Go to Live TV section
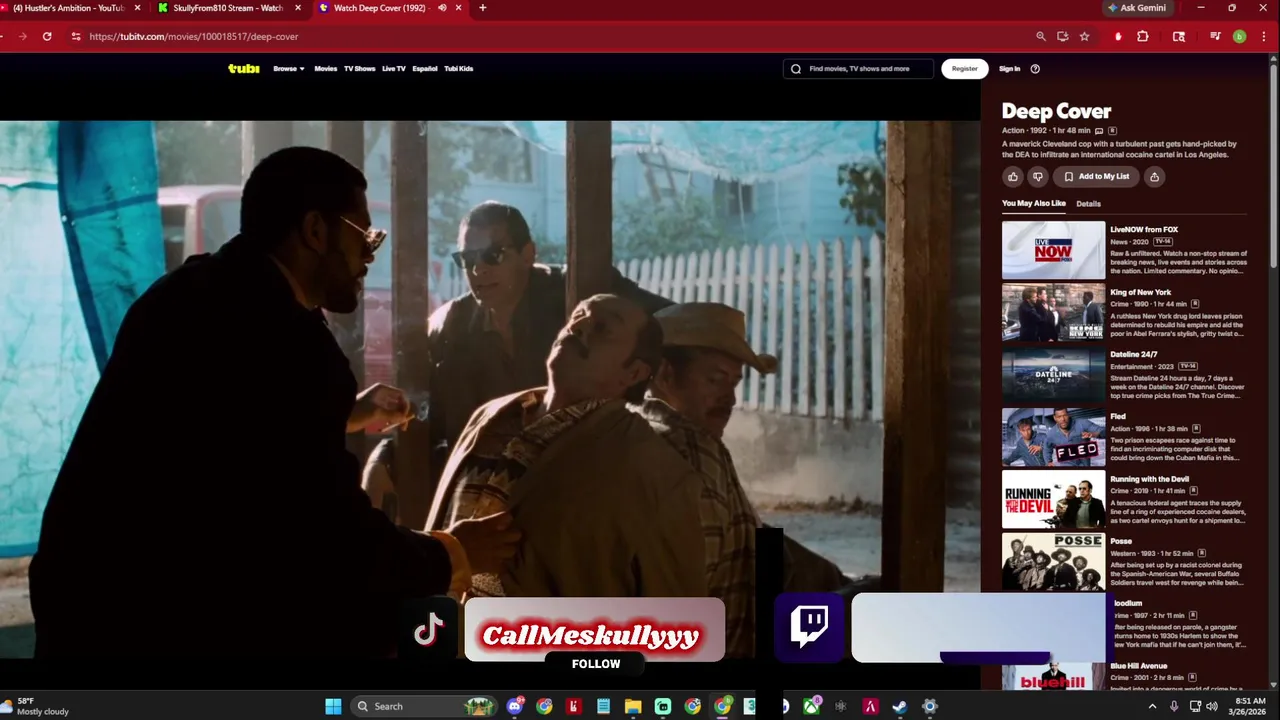Image resolution: width=1280 pixels, height=720 pixels. pos(394,69)
